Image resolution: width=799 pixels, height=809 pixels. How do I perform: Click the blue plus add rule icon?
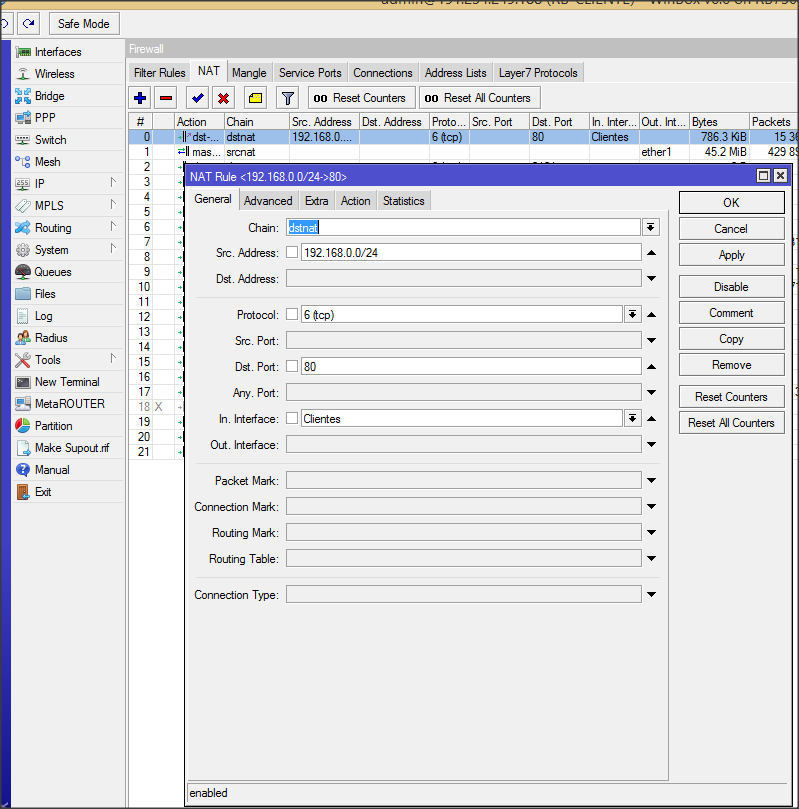(140, 98)
